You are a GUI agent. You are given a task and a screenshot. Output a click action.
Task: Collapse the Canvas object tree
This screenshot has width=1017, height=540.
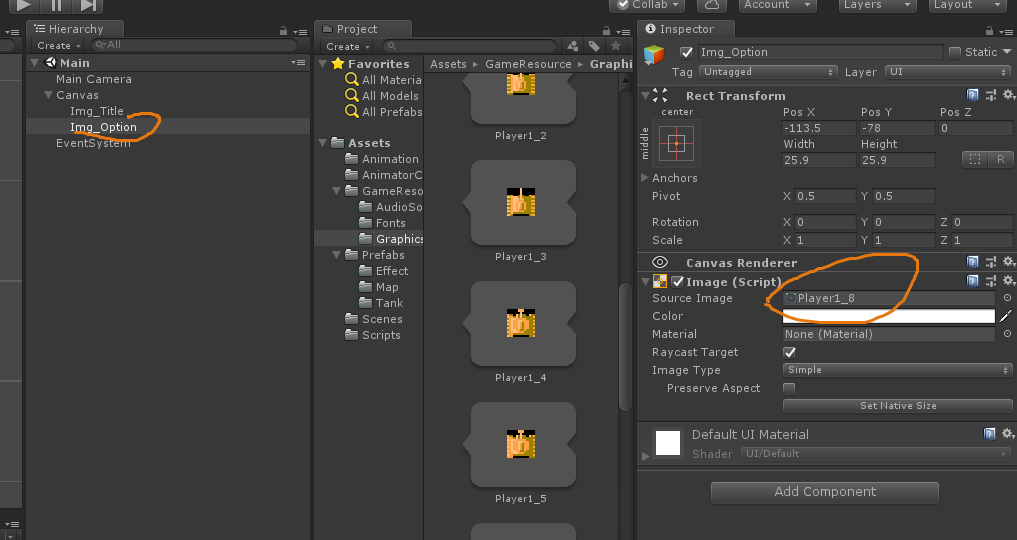coord(48,95)
